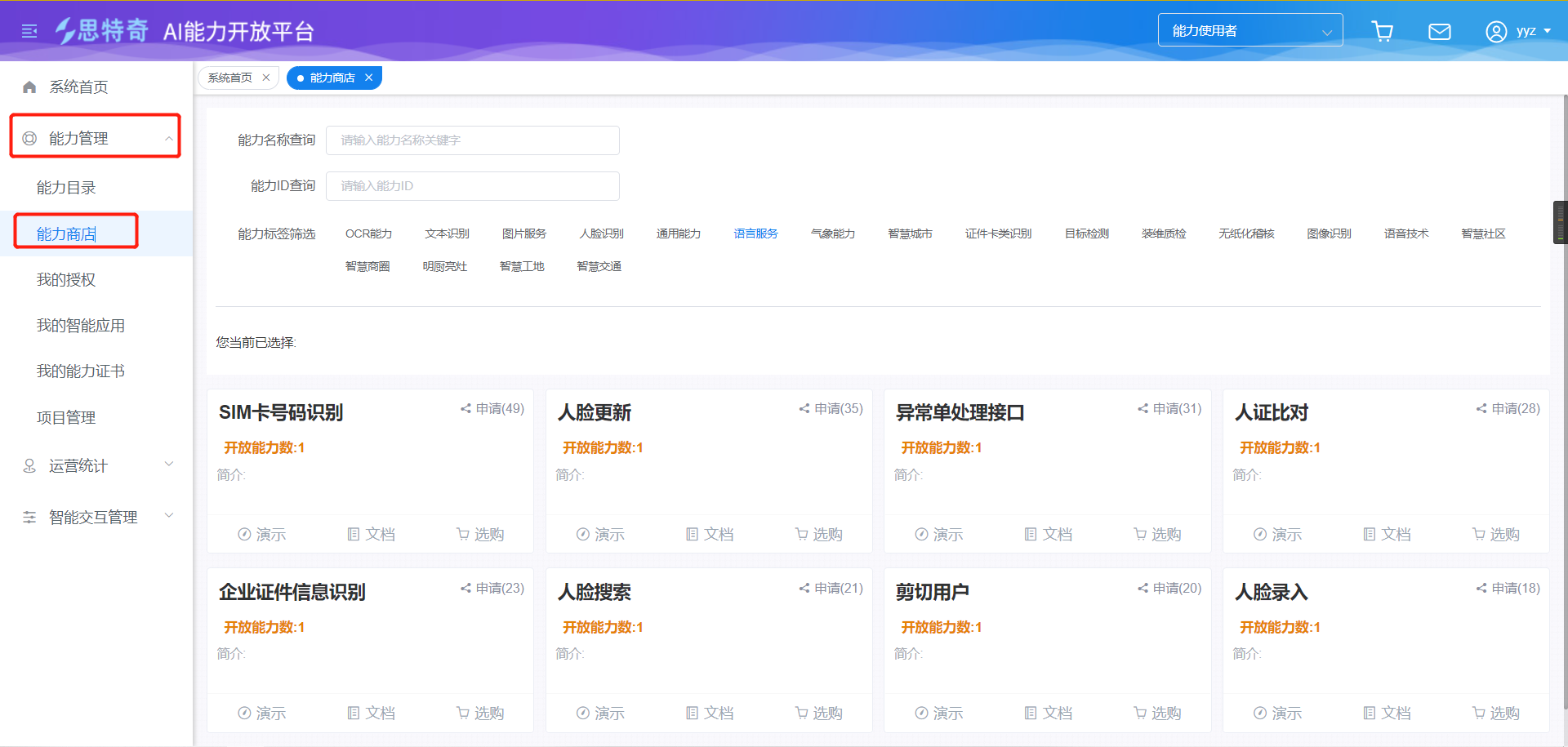Open 演示 for 人脸录入

pyautogui.click(x=1277, y=713)
